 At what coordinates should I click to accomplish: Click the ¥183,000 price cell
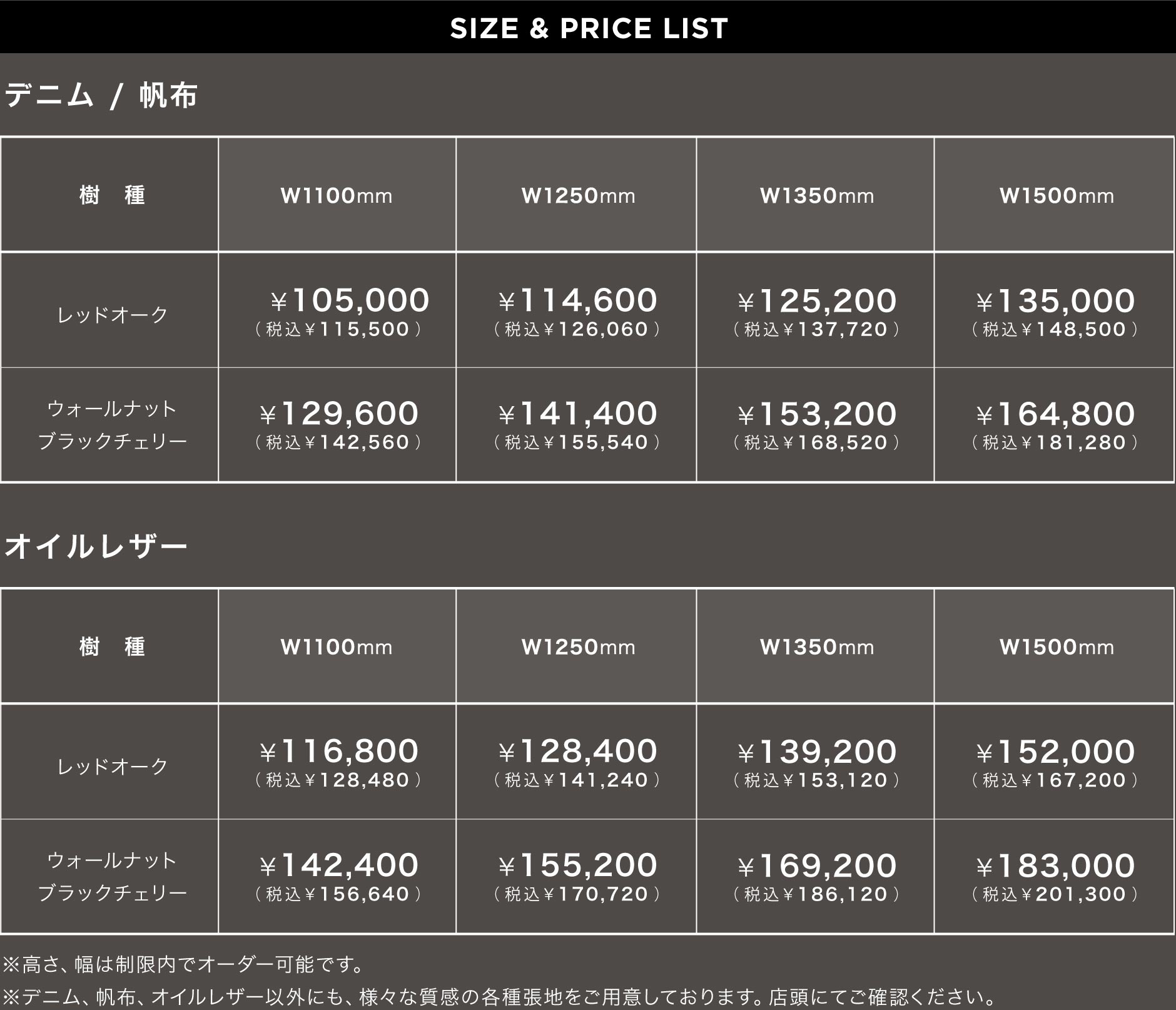(x=1055, y=876)
